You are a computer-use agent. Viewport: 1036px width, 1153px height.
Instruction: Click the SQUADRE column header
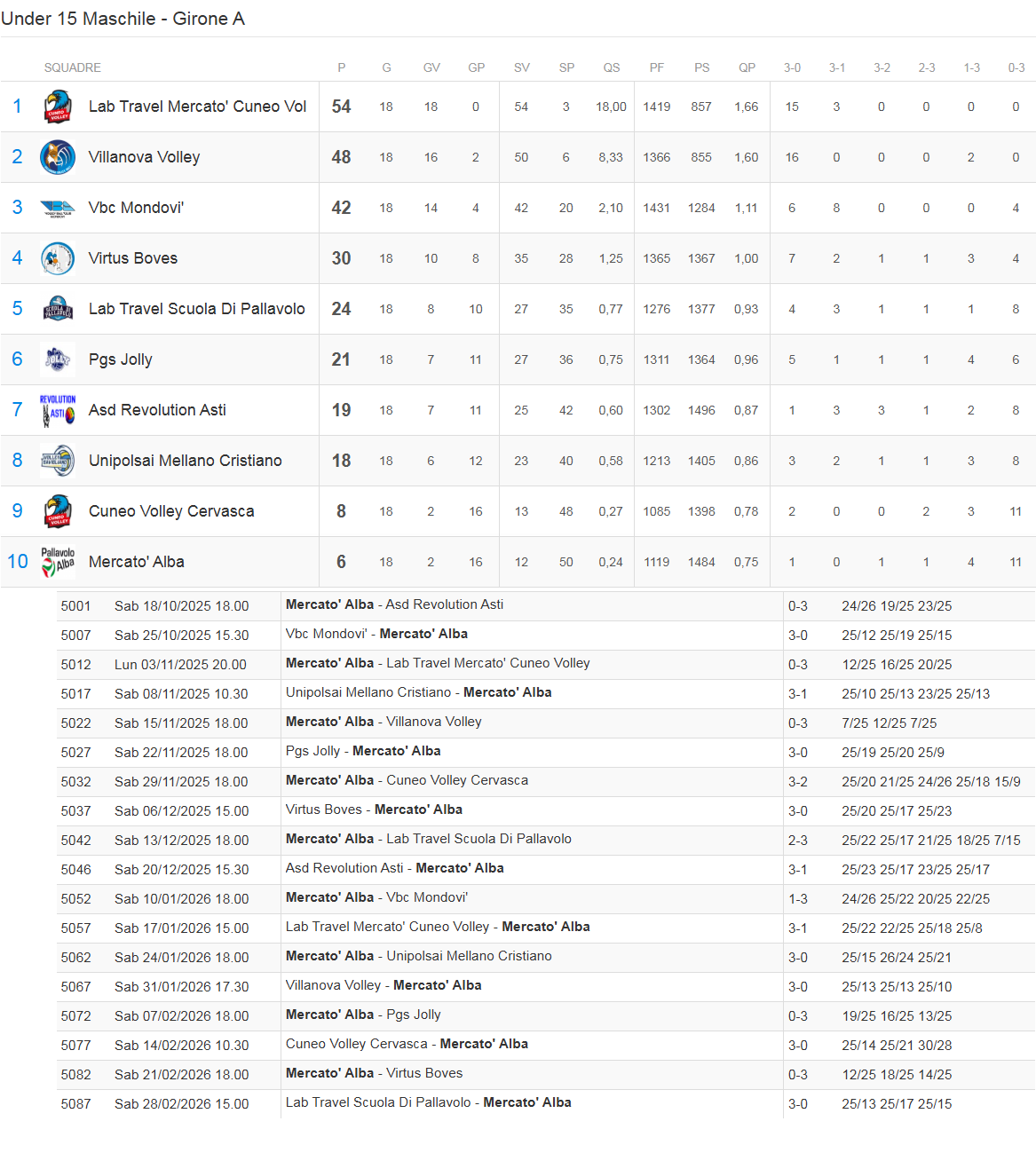point(73,67)
